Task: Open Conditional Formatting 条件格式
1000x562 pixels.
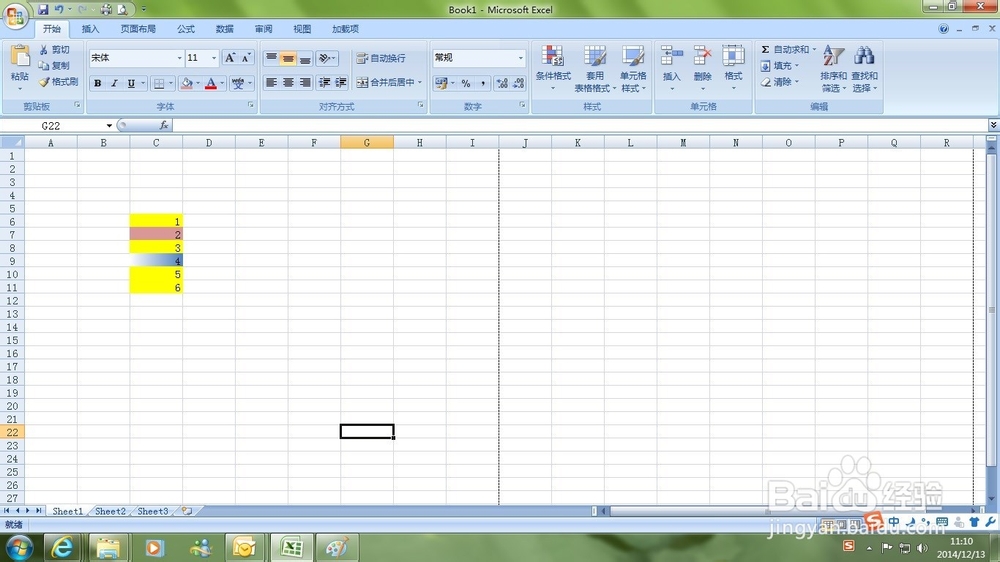Action: (x=553, y=68)
